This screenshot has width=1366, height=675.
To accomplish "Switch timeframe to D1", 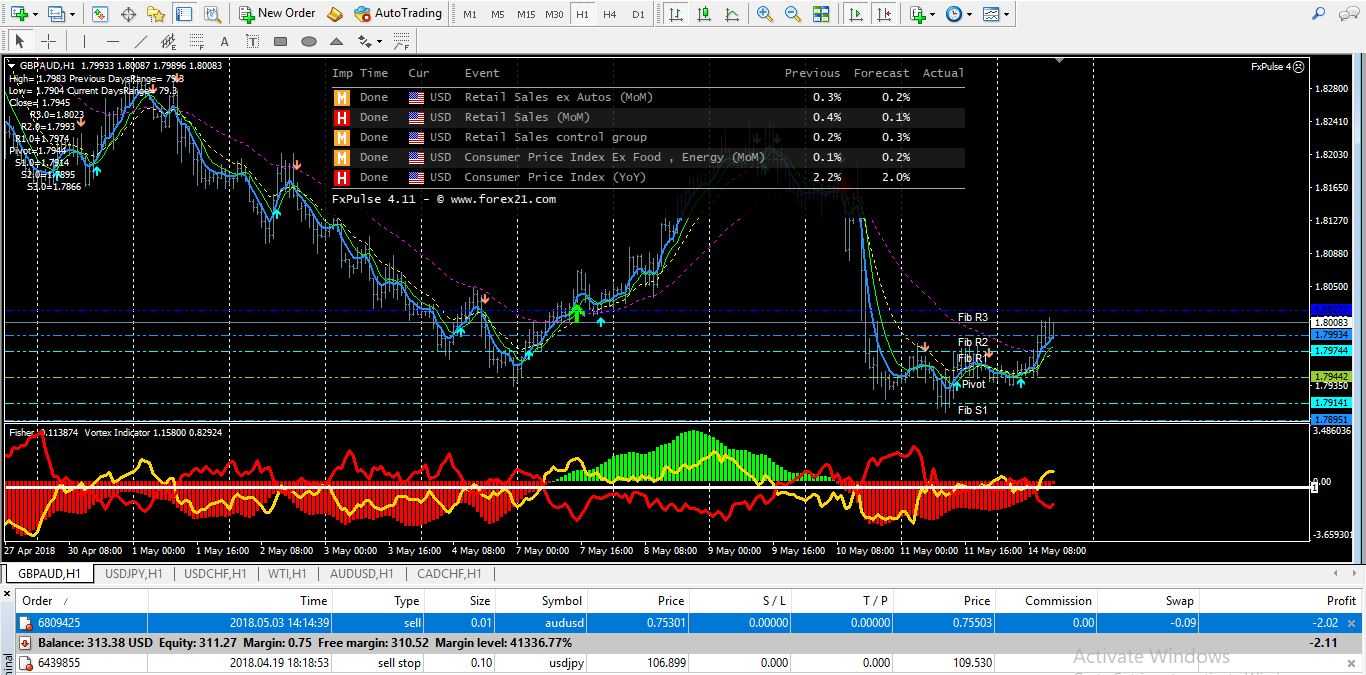I will point(638,14).
